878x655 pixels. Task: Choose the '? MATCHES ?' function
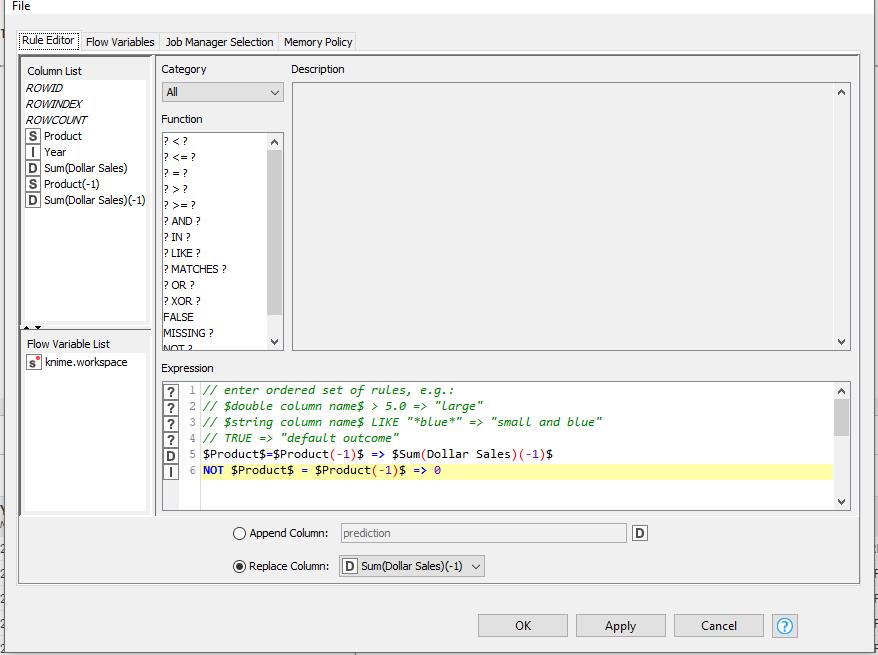pyautogui.click(x=195, y=269)
